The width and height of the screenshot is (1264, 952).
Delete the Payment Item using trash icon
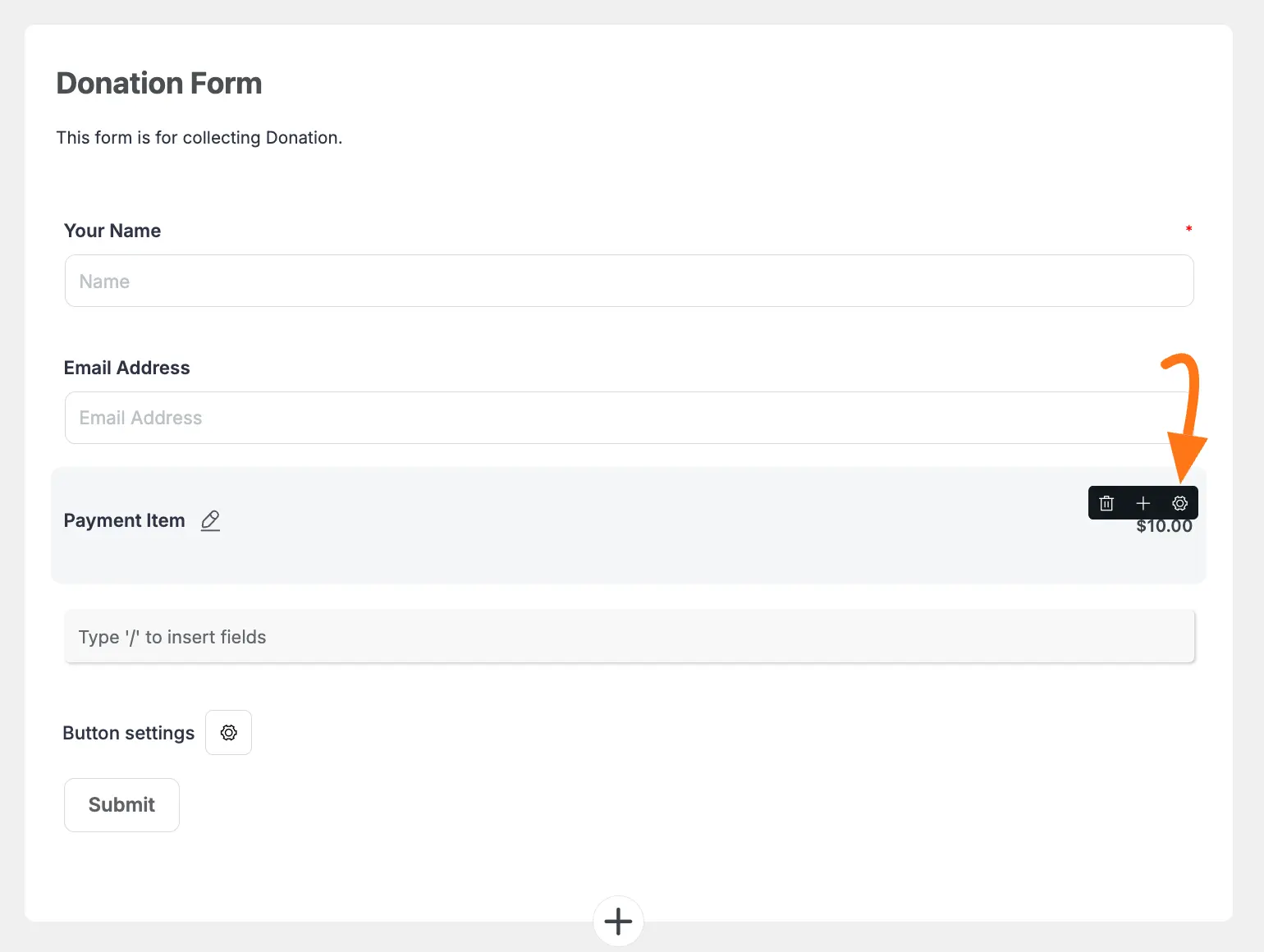tap(1106, 503)
